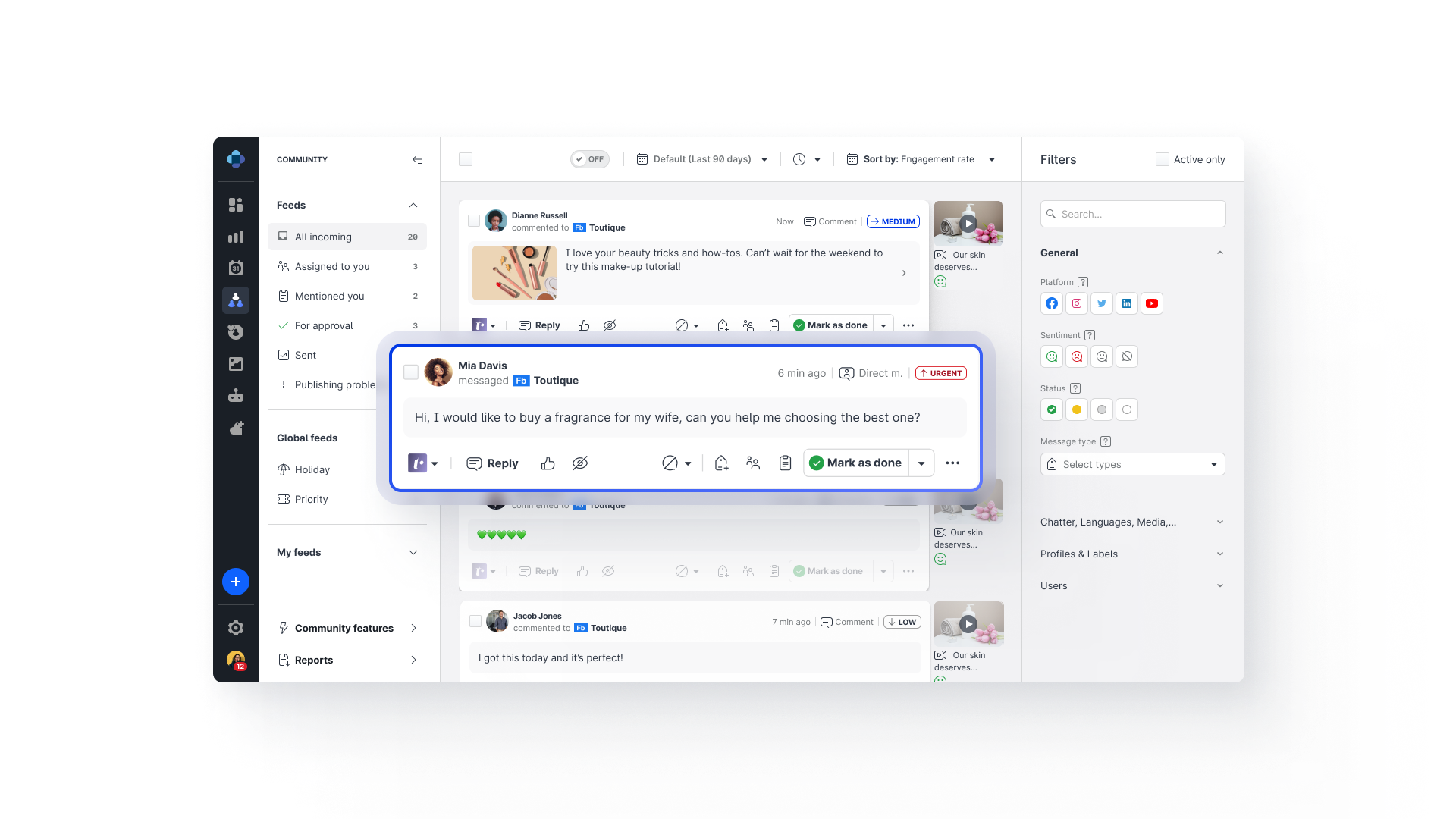The height and width of the screenshot is (819, 1456).
Task: Collapse the Community side panel
Action: coord(417,159)
